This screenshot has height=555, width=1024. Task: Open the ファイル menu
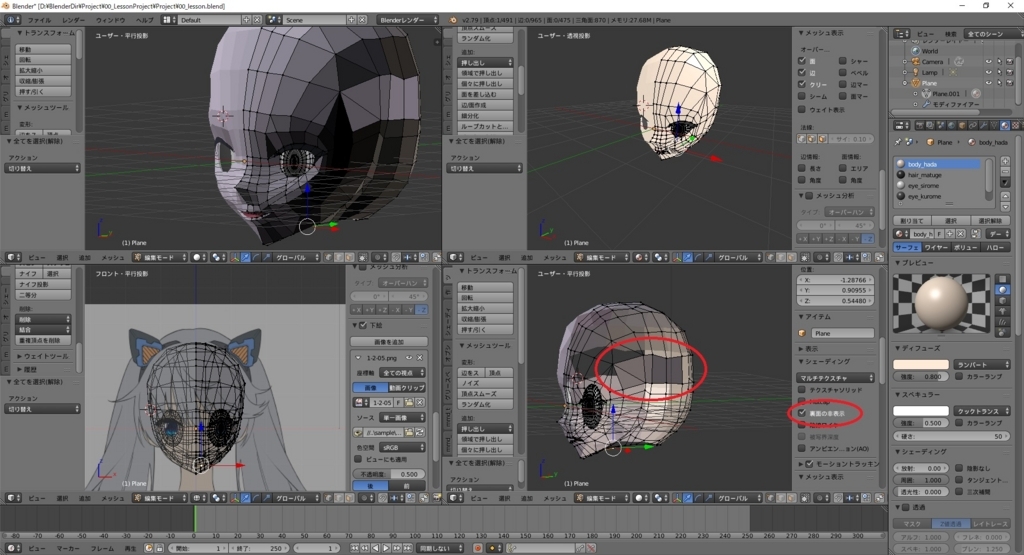pos(38,20)
